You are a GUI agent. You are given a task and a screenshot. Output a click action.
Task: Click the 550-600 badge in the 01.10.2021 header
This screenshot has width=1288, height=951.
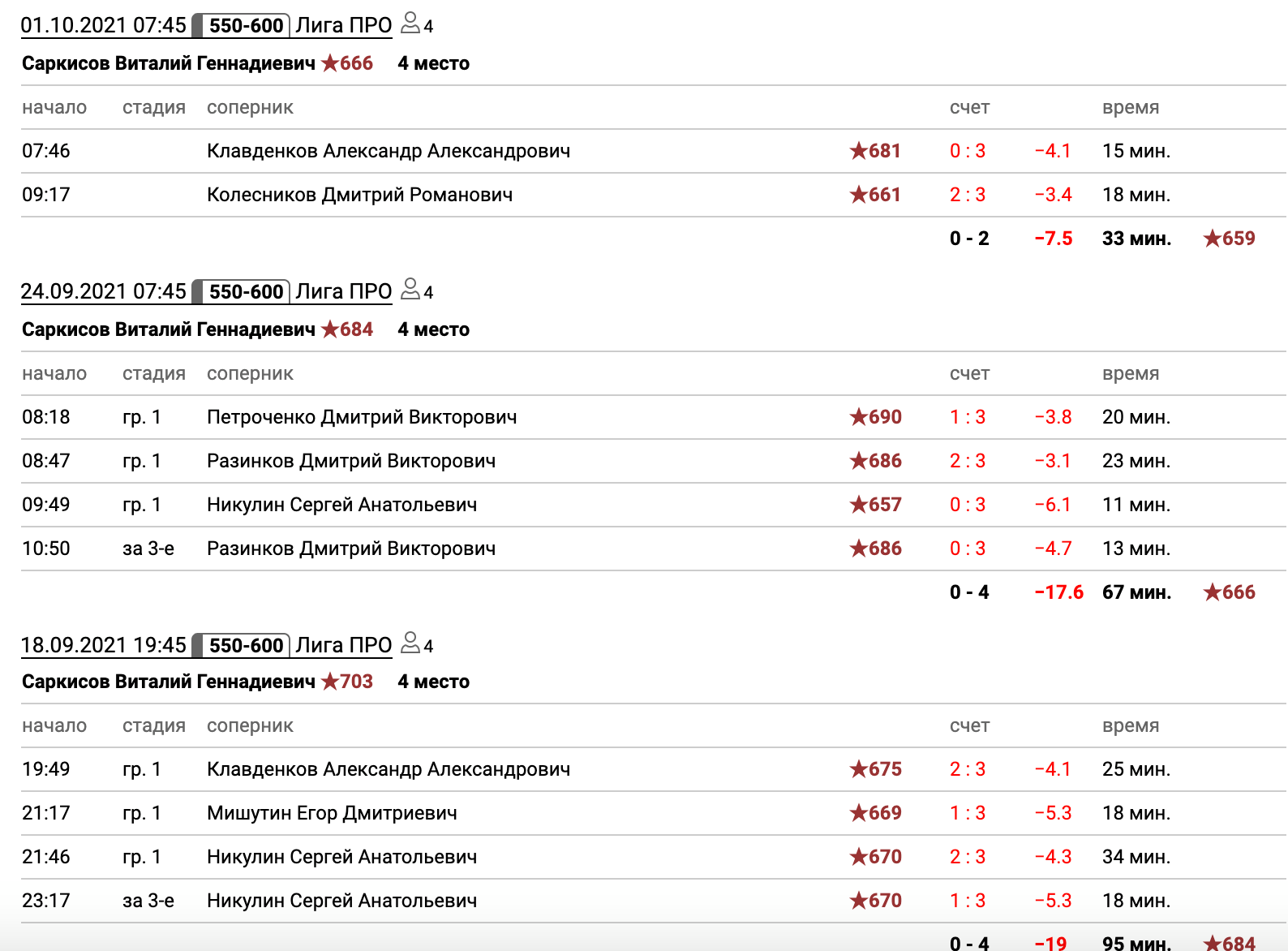pyautogui.click(x=245, y=26)
